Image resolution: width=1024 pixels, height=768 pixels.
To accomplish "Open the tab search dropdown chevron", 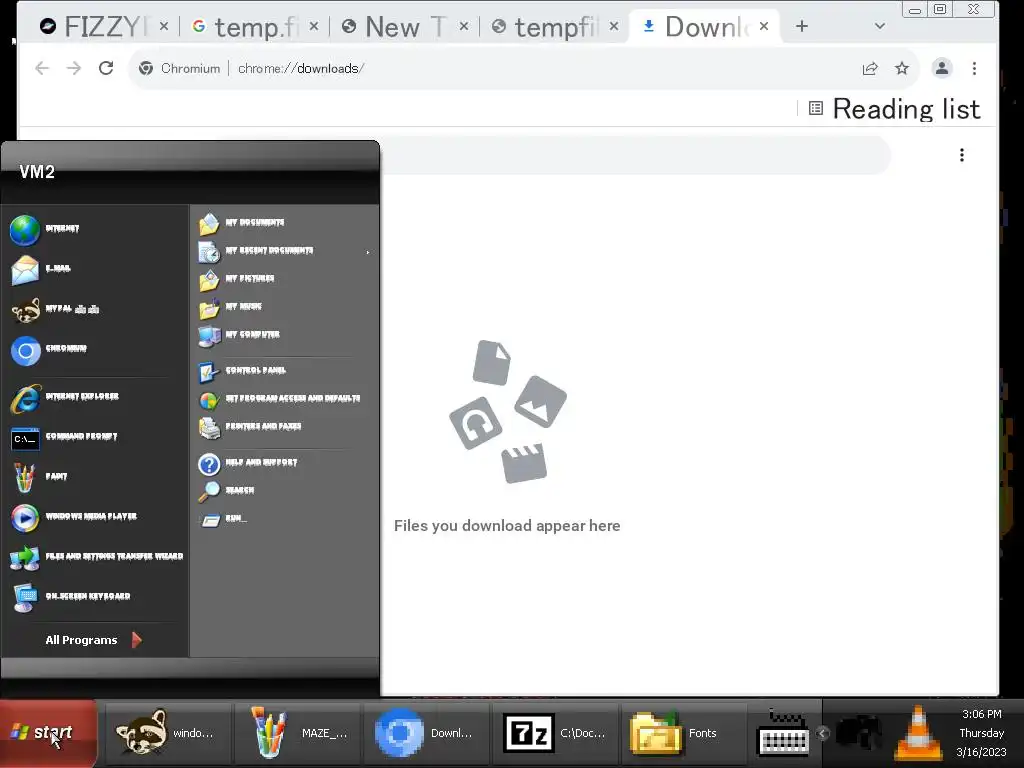I will 880,26.
